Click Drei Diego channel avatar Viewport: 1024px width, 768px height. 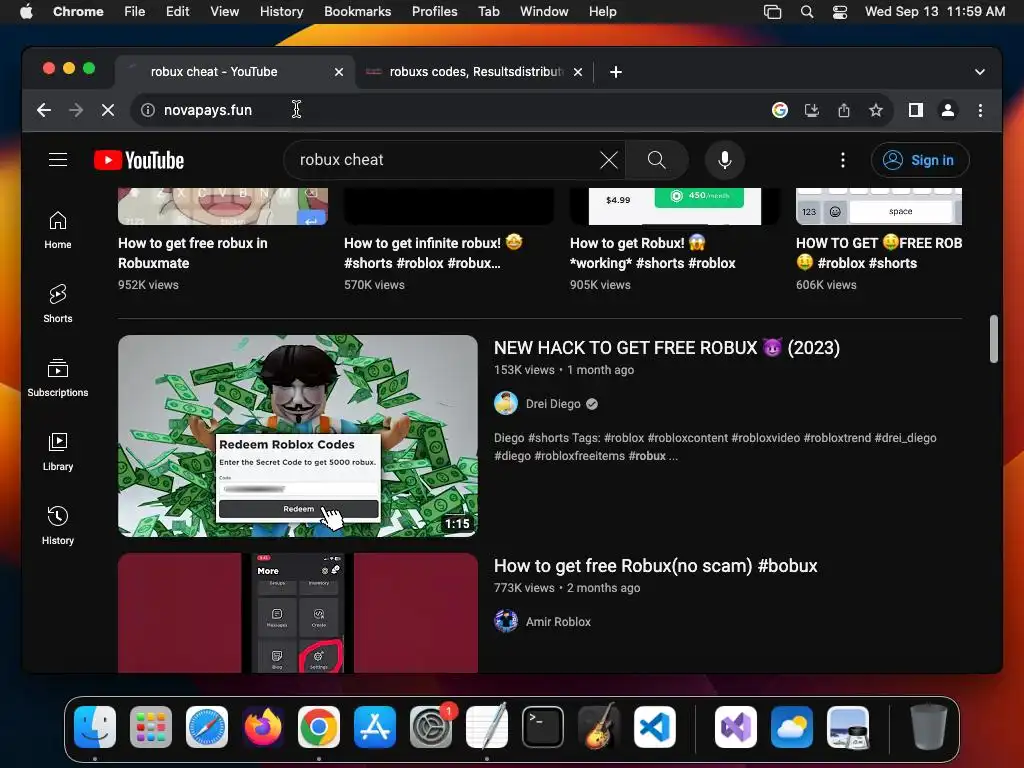click(506, 404)
